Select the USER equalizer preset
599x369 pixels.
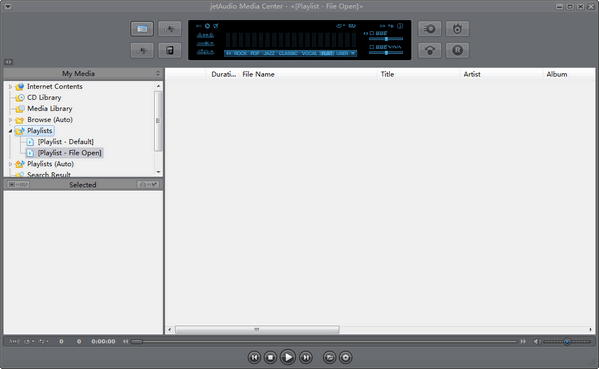click(342, 53)
